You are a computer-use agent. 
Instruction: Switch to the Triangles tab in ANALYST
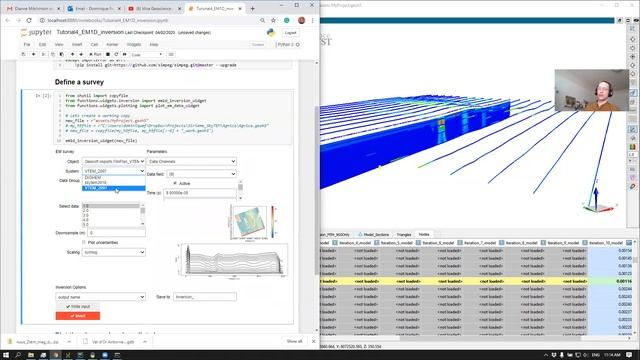(x=404, y=235)
